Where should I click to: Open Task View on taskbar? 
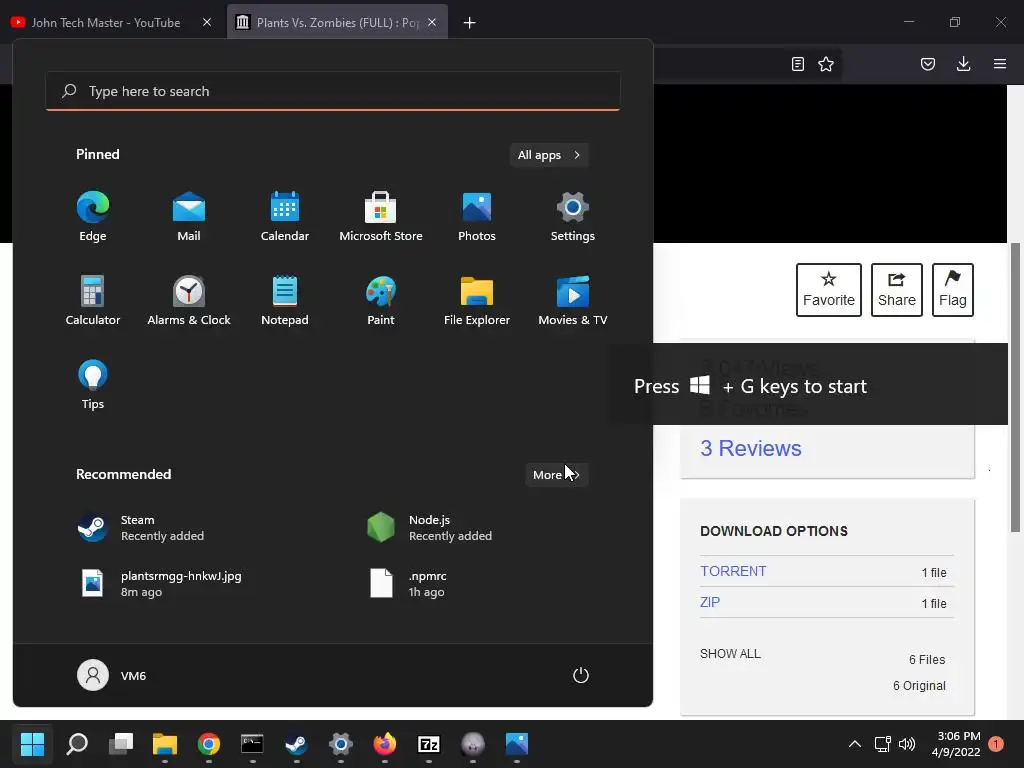[x=121, y=744]
